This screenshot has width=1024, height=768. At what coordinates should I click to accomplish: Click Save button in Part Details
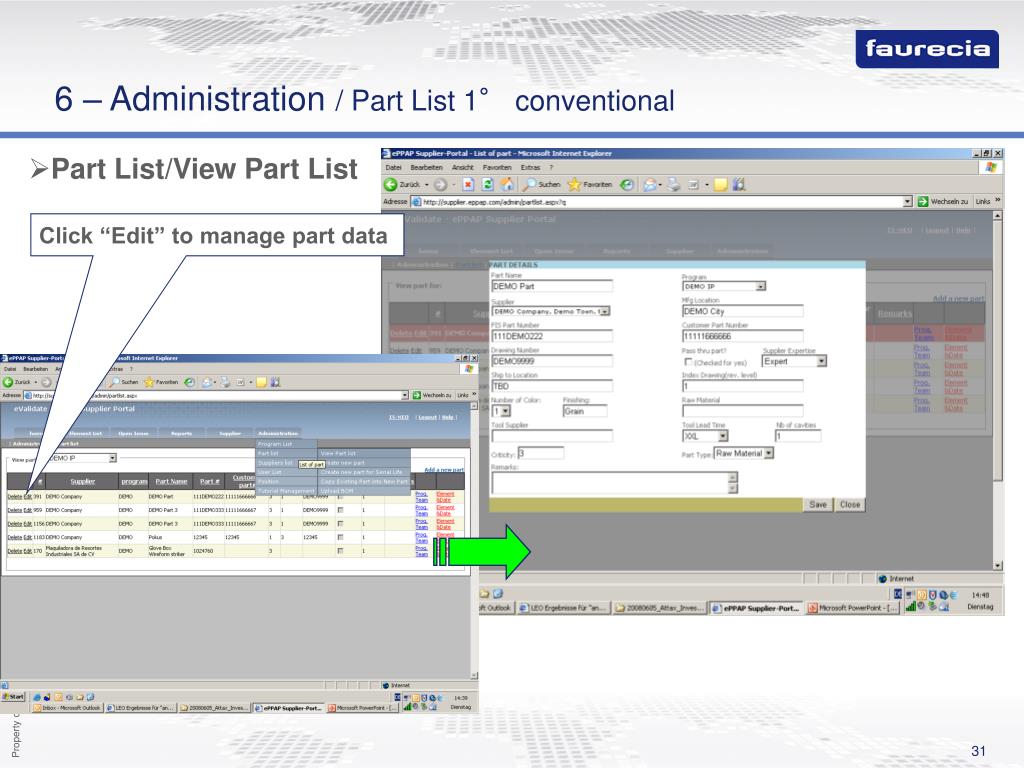[x=818, y=505]
